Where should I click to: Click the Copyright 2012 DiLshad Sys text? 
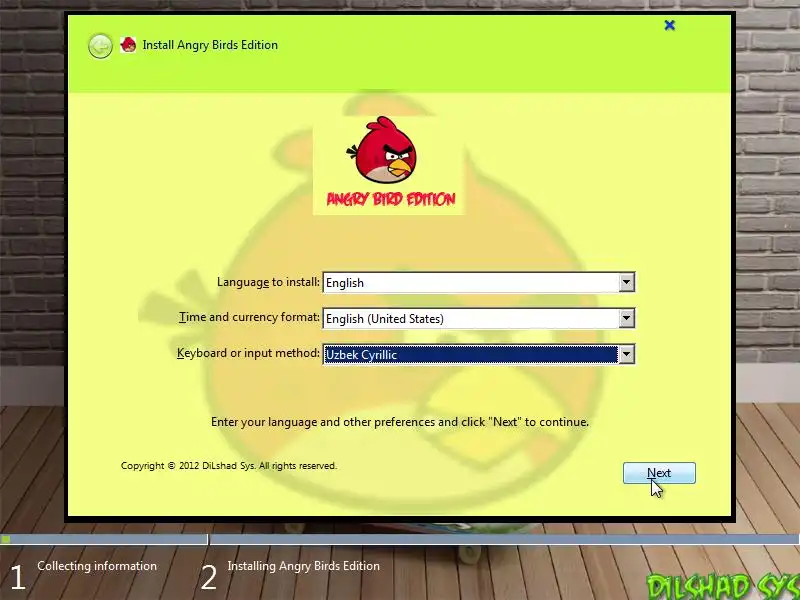coord(229,465)
